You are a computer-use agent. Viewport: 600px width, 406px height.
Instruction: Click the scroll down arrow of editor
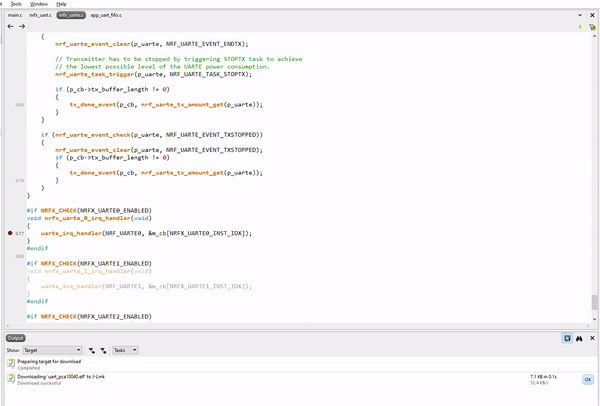(595, 319)
